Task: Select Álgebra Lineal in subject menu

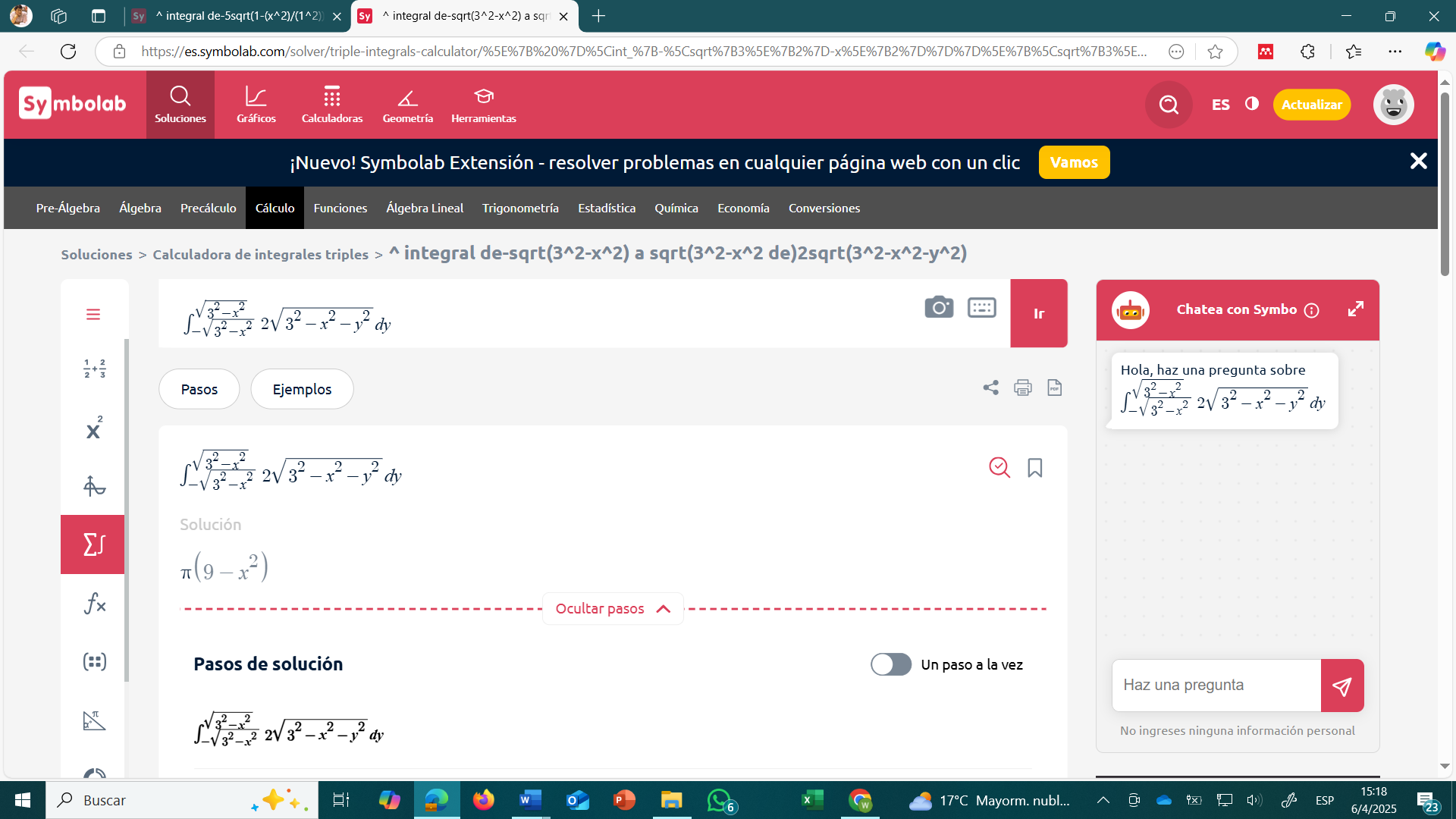Action: click(425, 208)
